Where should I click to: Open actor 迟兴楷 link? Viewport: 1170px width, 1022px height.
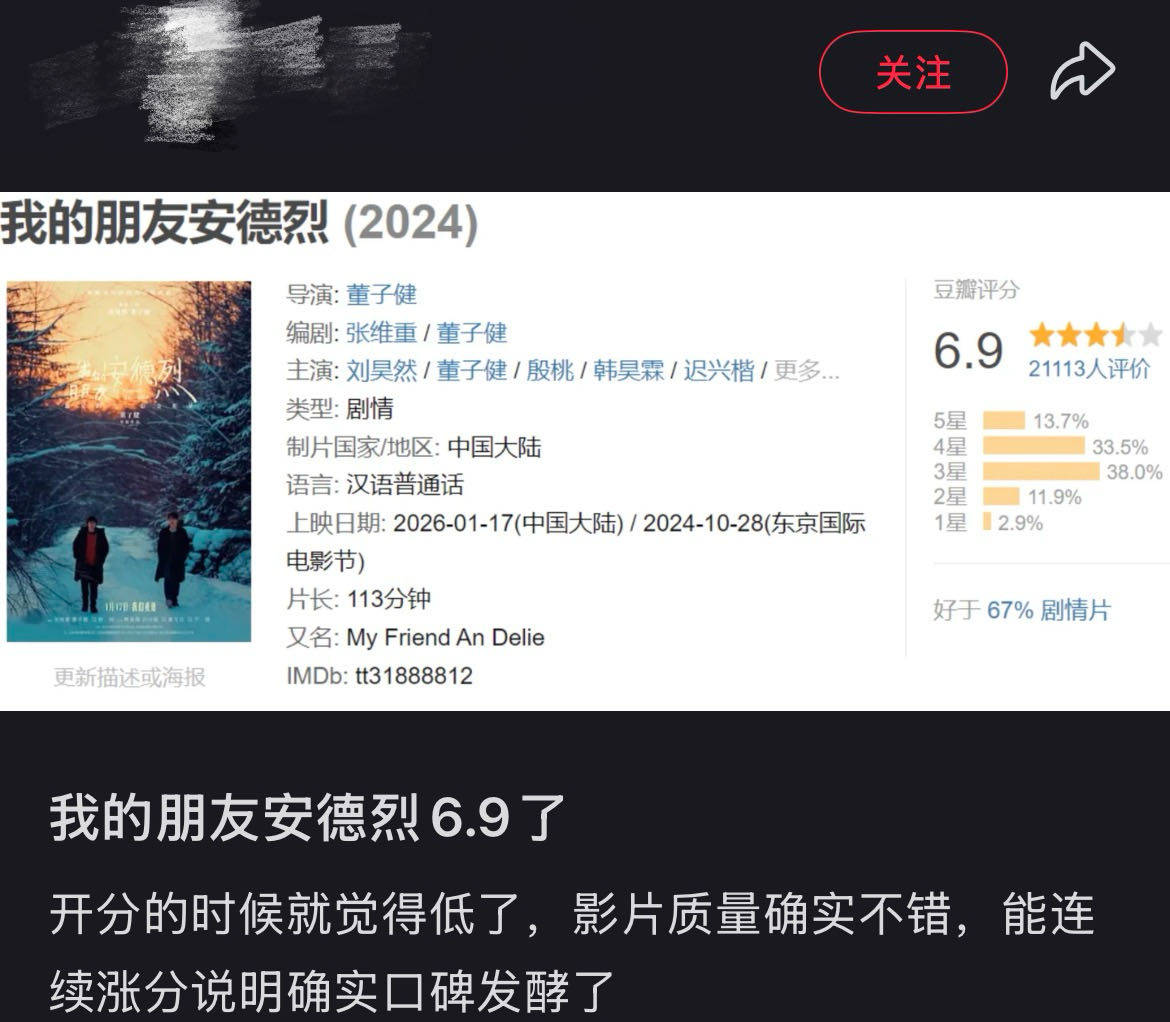pos(719,370)
